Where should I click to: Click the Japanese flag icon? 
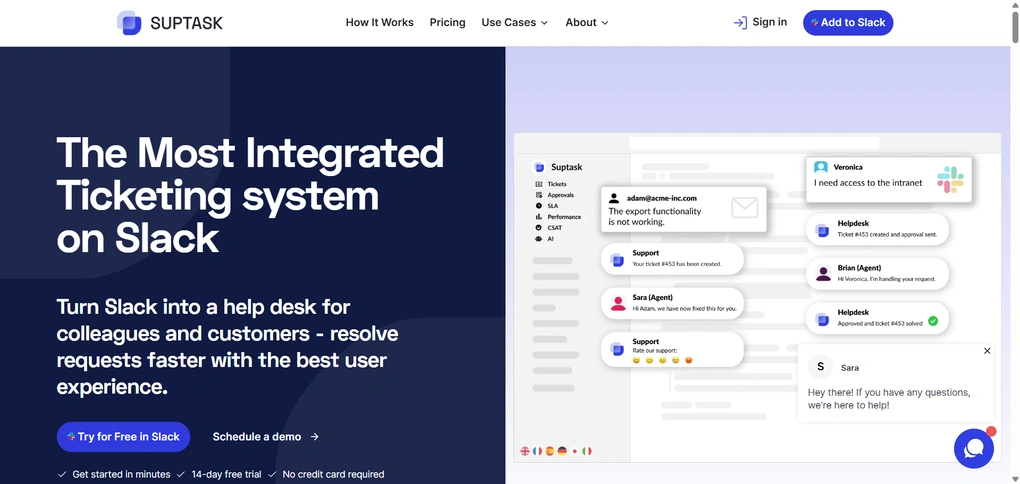click(x=574, y=451)
